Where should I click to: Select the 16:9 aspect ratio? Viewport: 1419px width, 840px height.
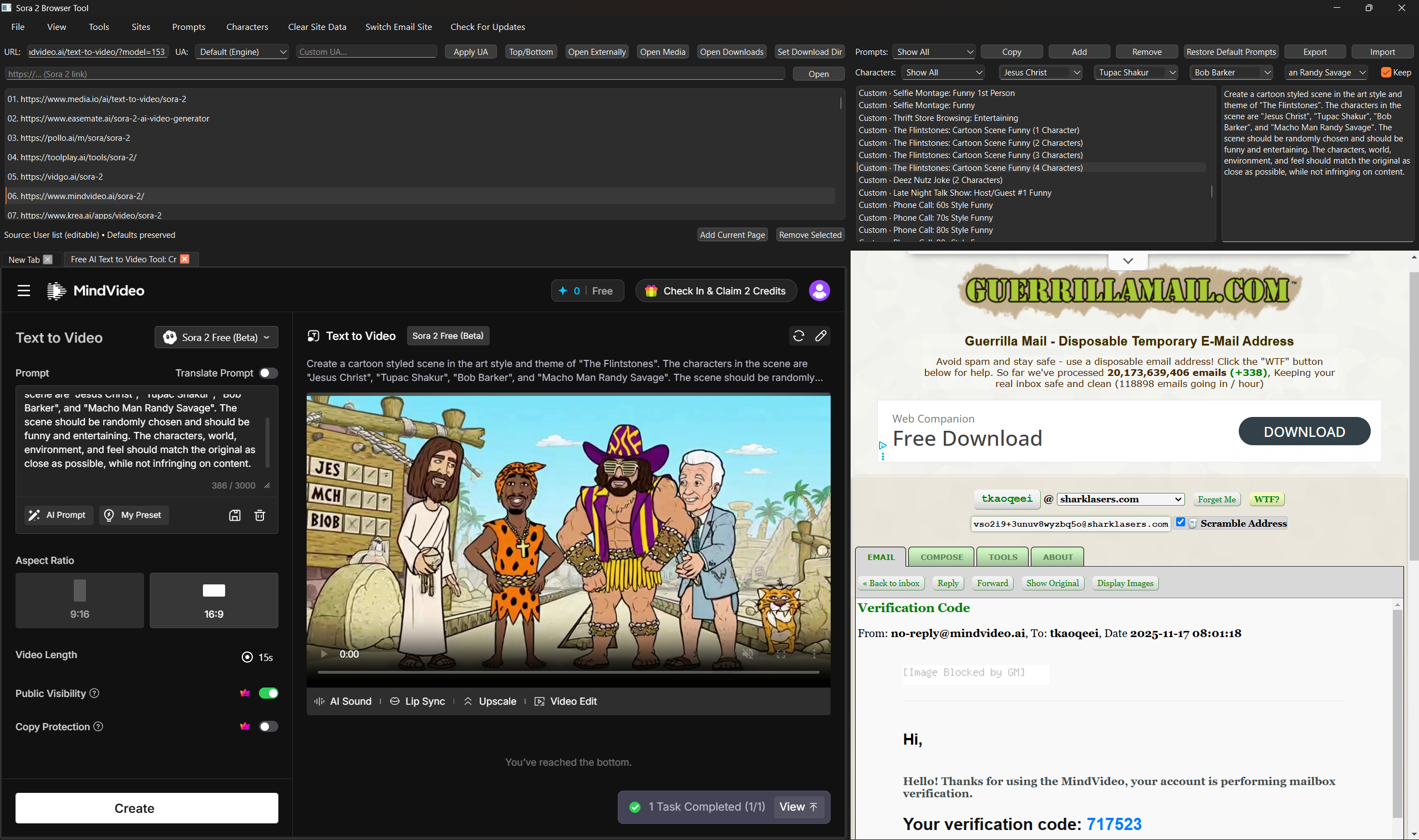[x=213, y=600]
